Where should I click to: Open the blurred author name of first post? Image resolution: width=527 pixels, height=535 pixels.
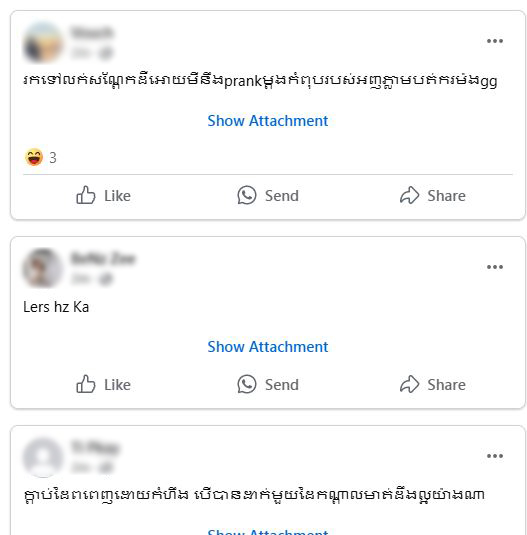coord(92,33)
